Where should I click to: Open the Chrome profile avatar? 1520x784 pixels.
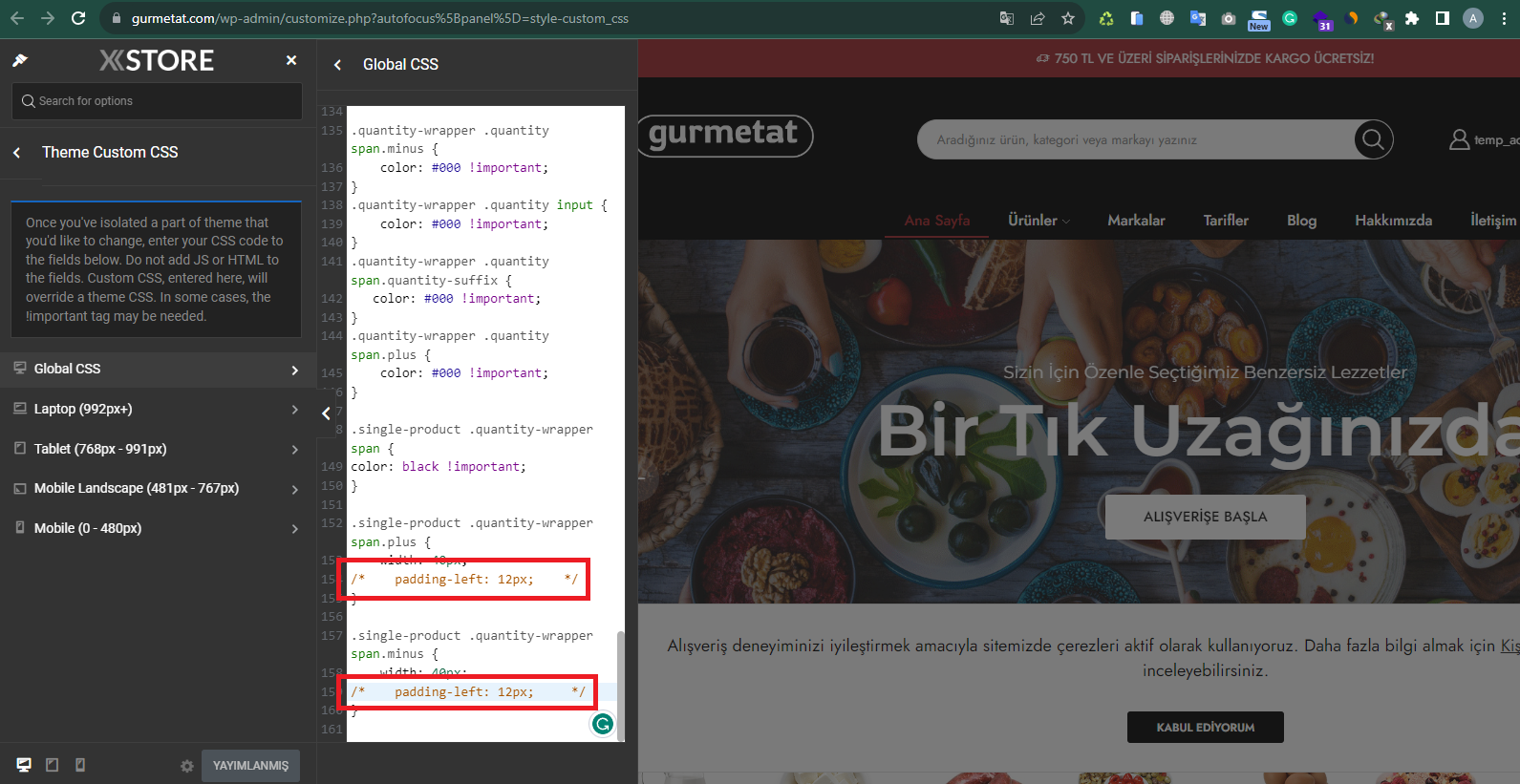1473,18
